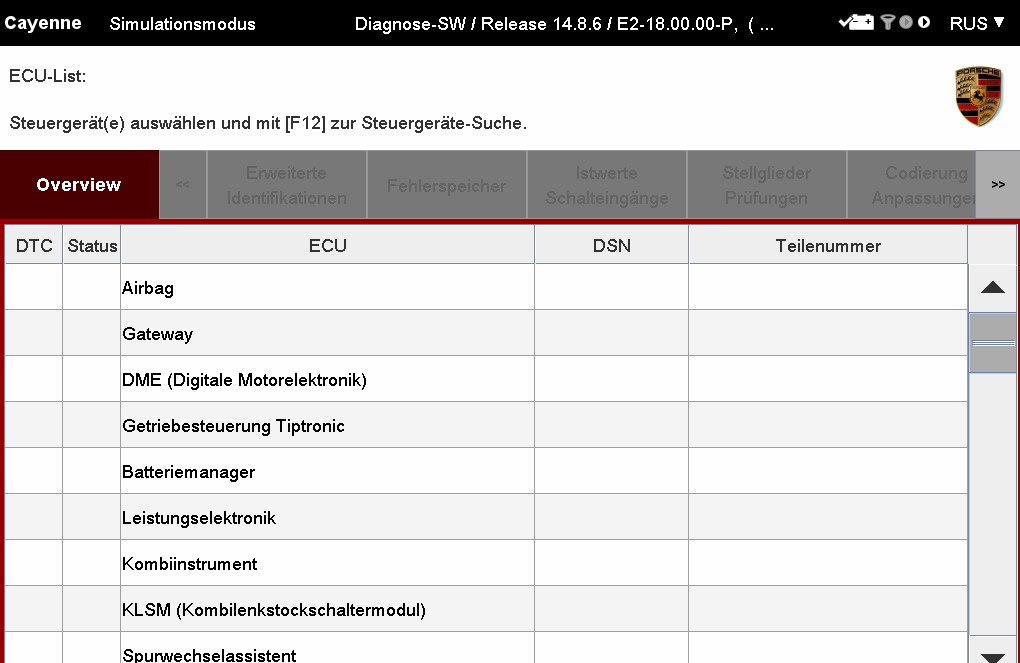Click the ECU column header
This screenshot has height=663, width=1020.
tap(327, 246)
